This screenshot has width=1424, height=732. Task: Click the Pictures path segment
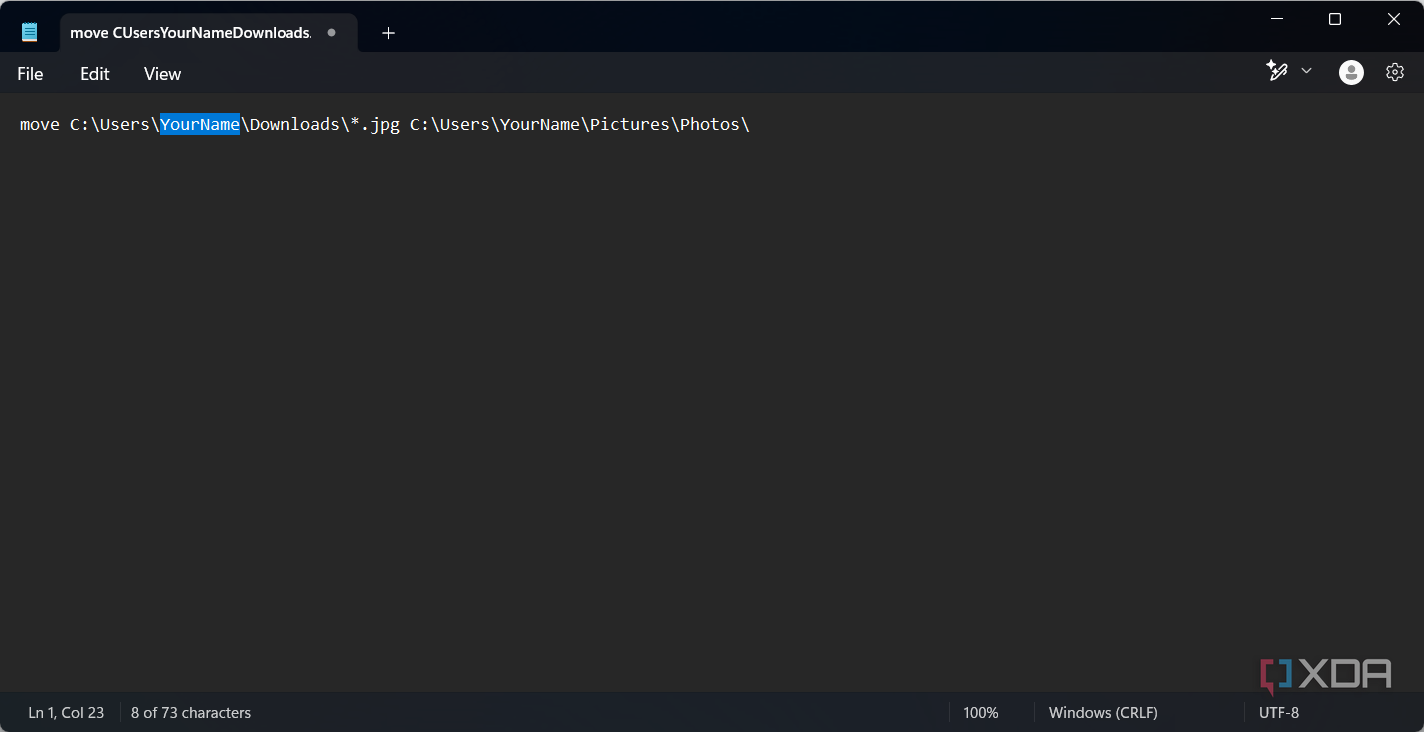(x=629, y=124)
